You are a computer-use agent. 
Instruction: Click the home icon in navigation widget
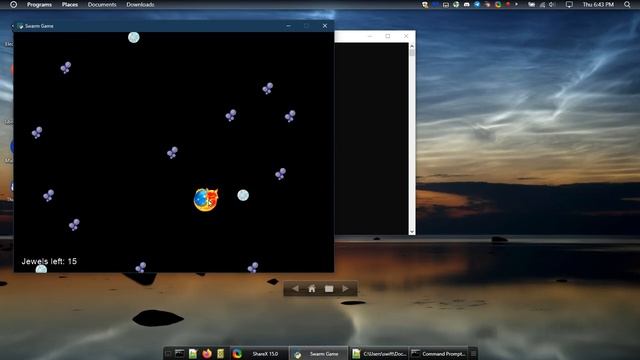[312, 289]
